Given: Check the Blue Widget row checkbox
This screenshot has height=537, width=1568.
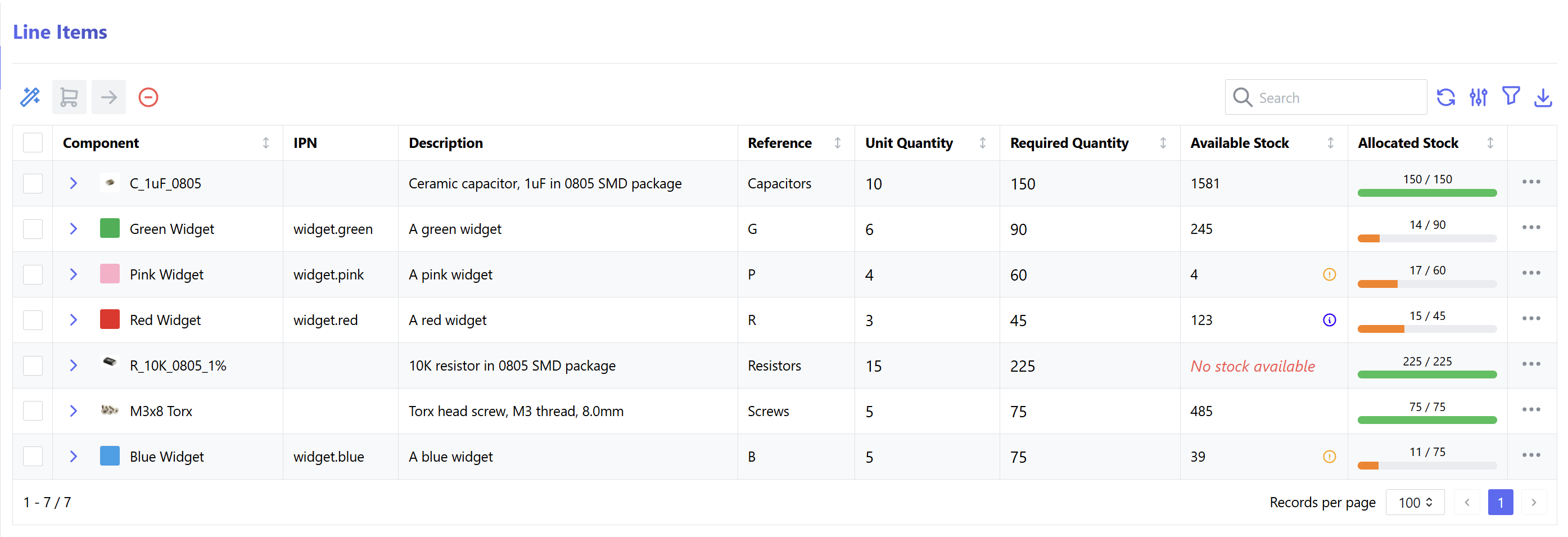Looking at the screenshot, I should (33, 457).
